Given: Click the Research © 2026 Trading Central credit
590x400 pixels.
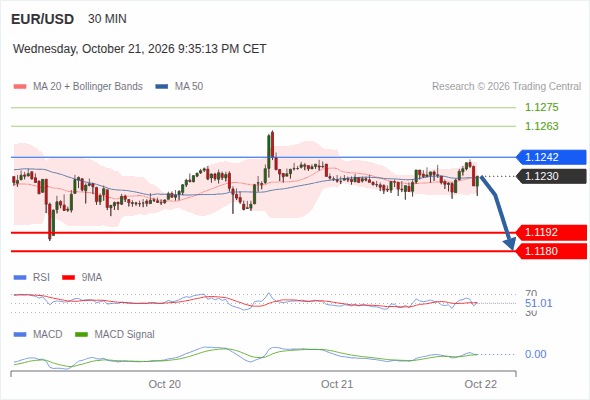Looking at the screenshot, I should point(506,87).
